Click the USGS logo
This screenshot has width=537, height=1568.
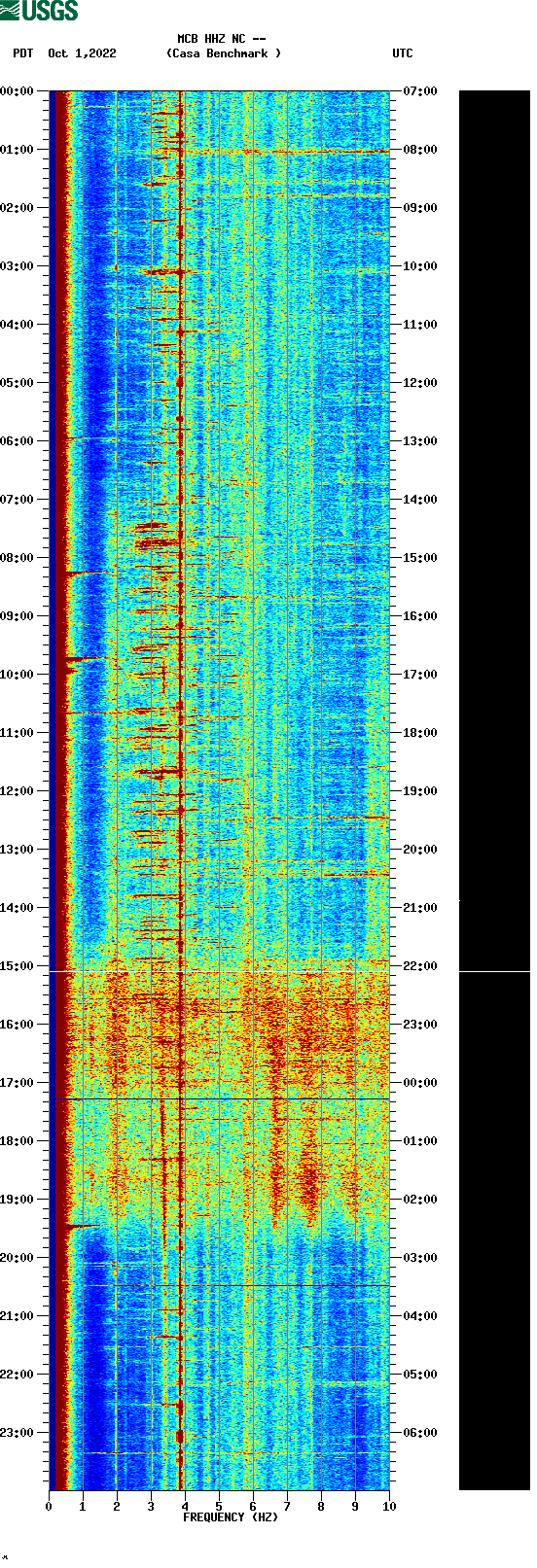point(39,11)
